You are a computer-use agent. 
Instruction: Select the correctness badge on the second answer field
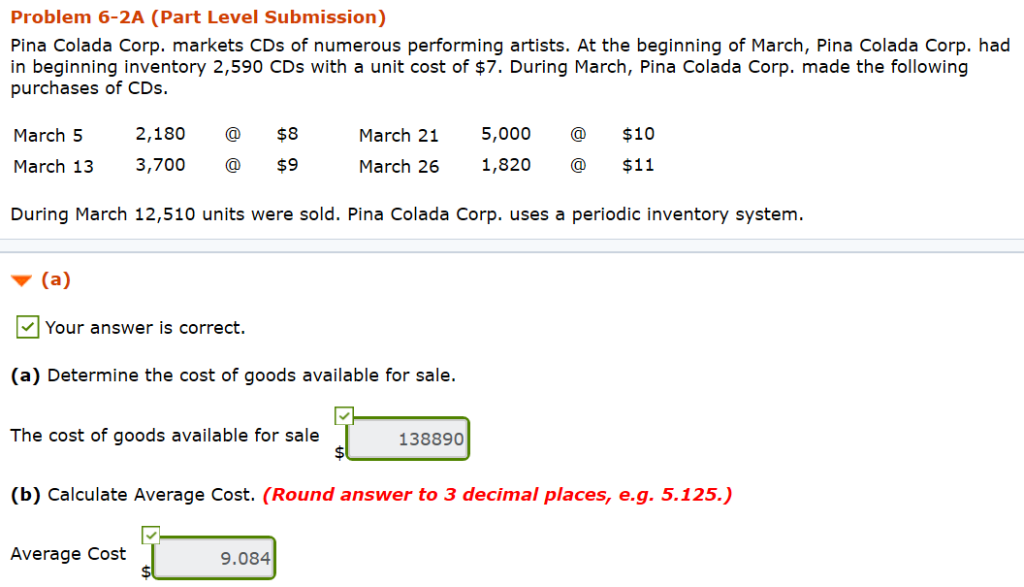[x=151, y=535]
